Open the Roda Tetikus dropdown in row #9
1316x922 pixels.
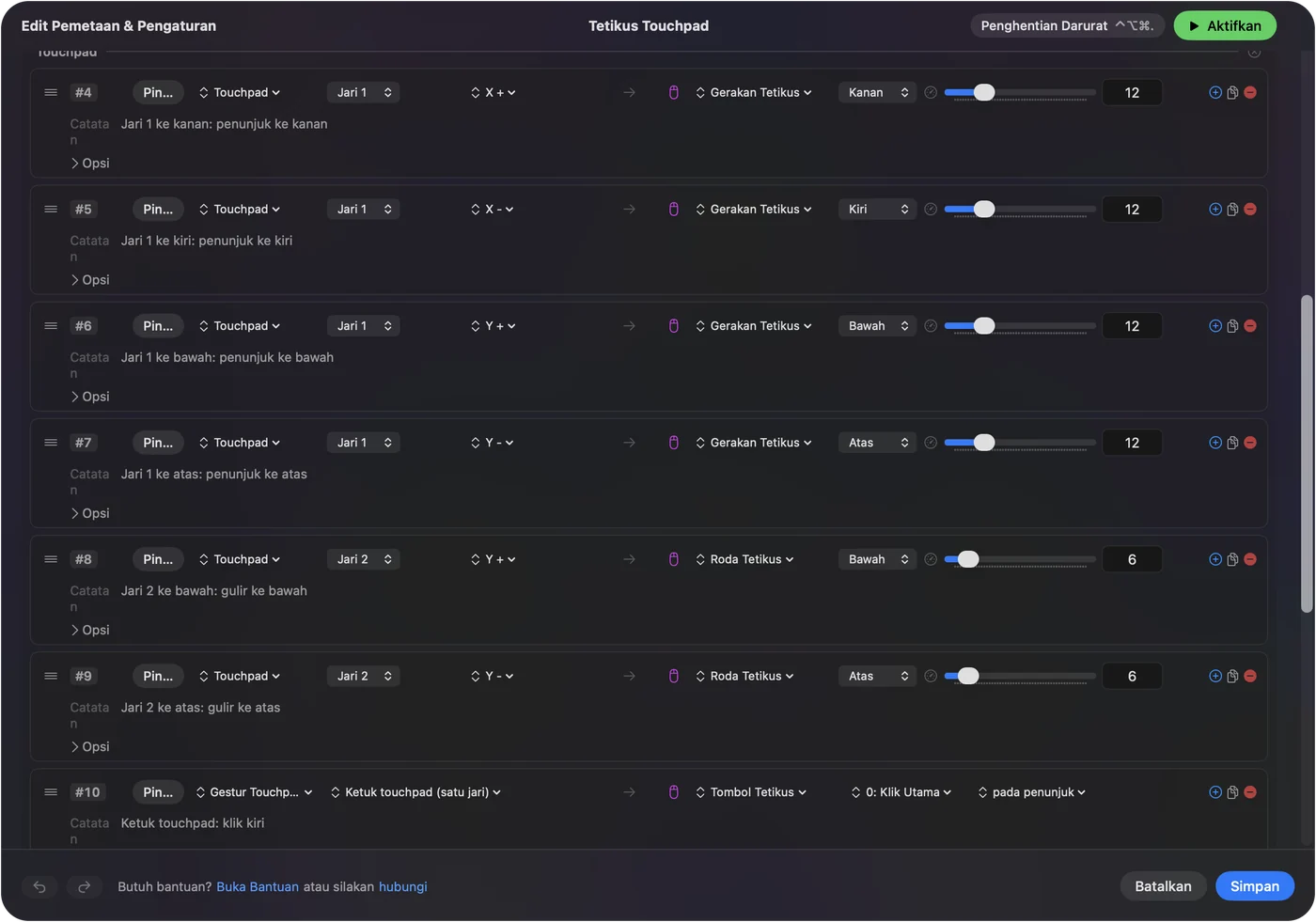pyautogui.click(x=744, y=676)
